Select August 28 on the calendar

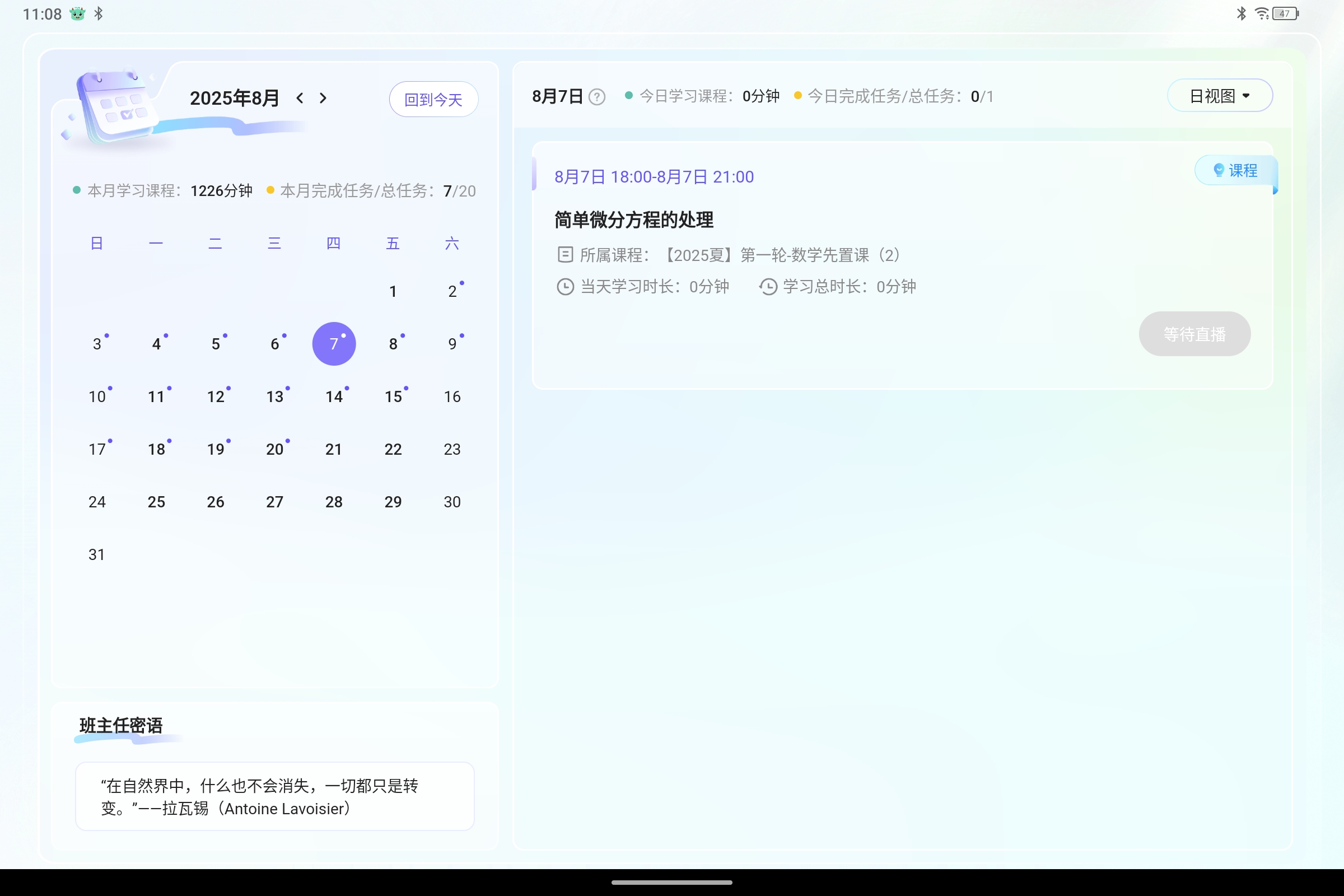334,502
